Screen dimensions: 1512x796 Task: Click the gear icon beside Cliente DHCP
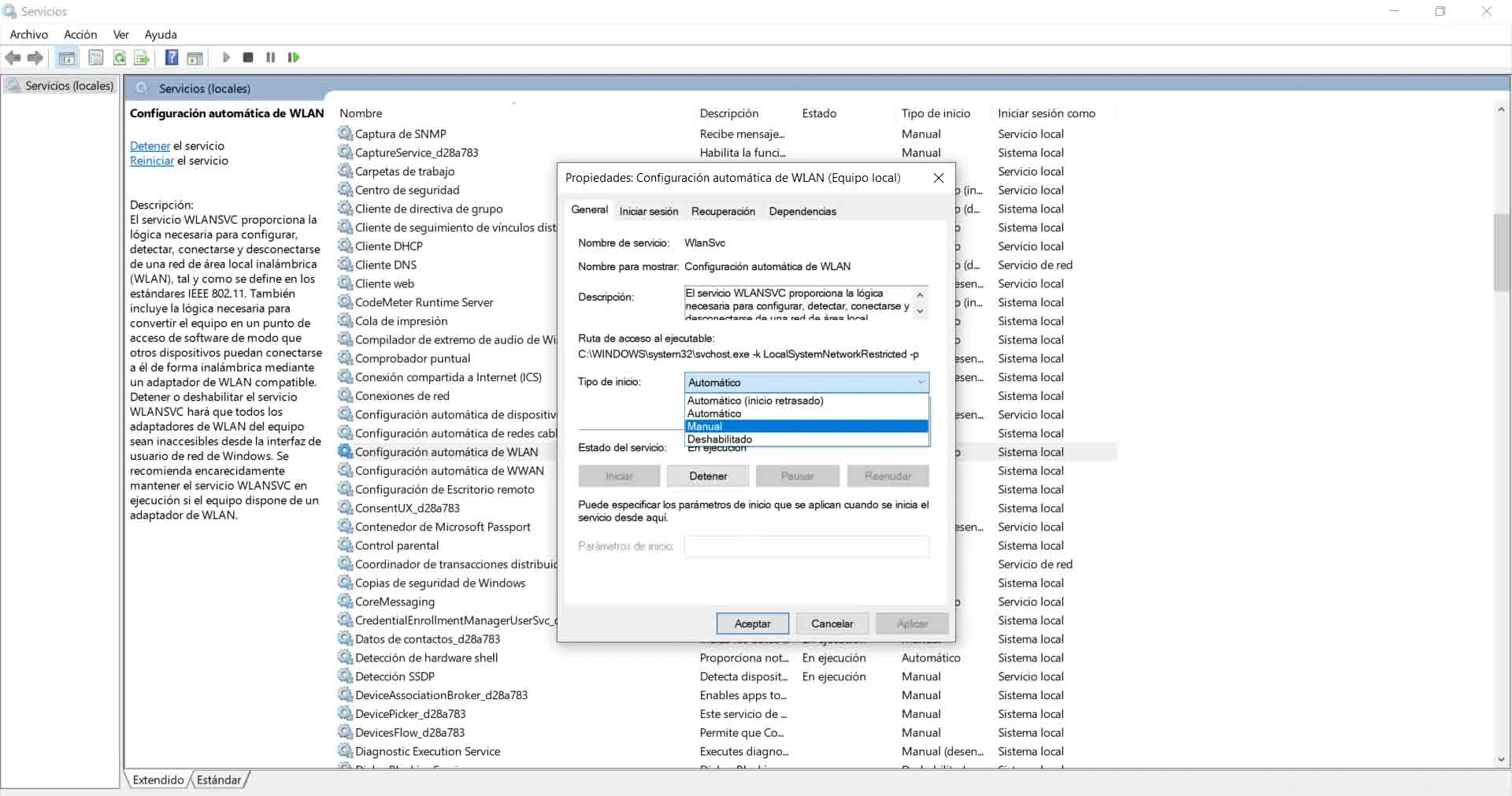point(345,246)
